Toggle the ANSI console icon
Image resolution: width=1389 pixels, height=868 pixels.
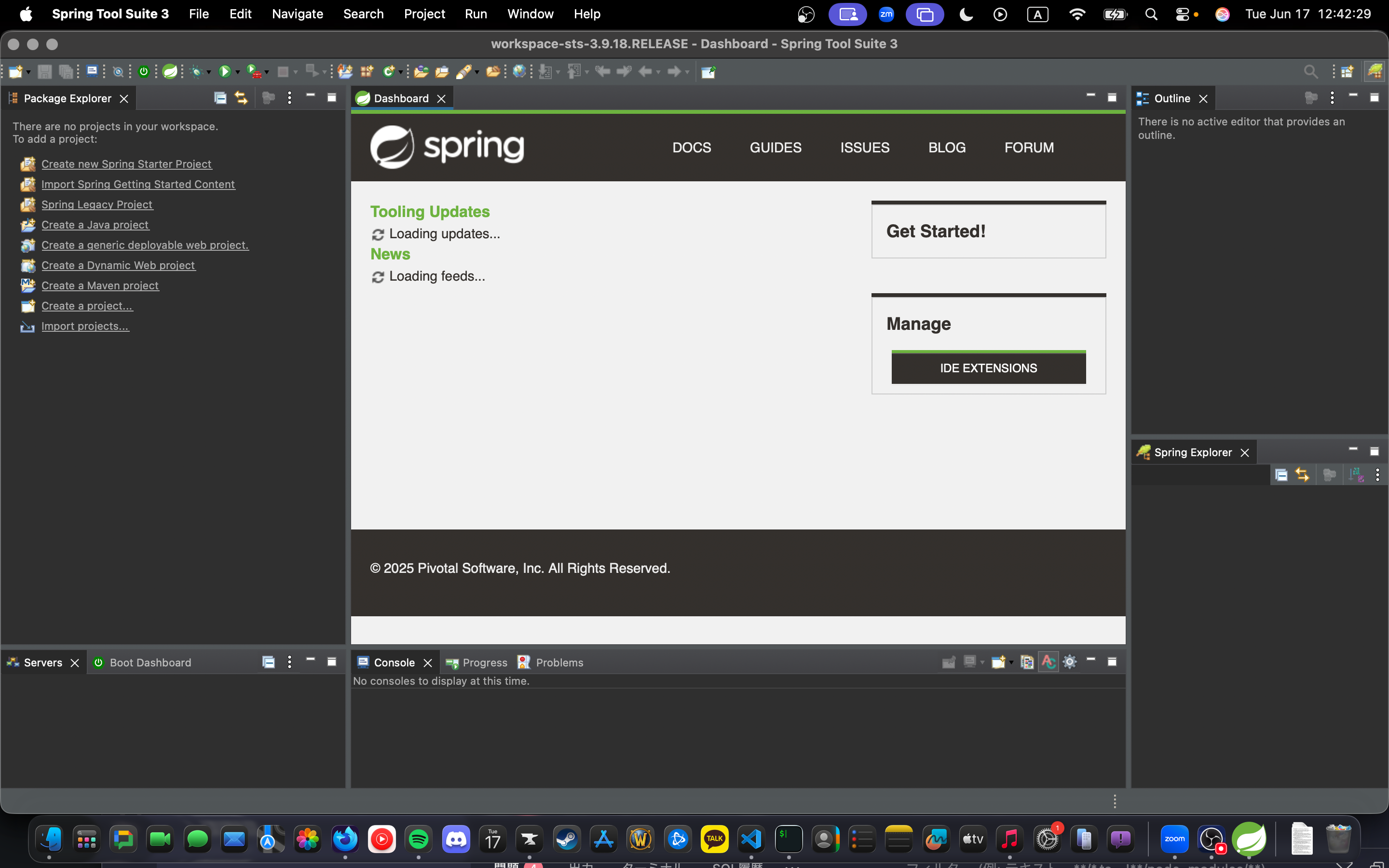[x=1048, y=662]
